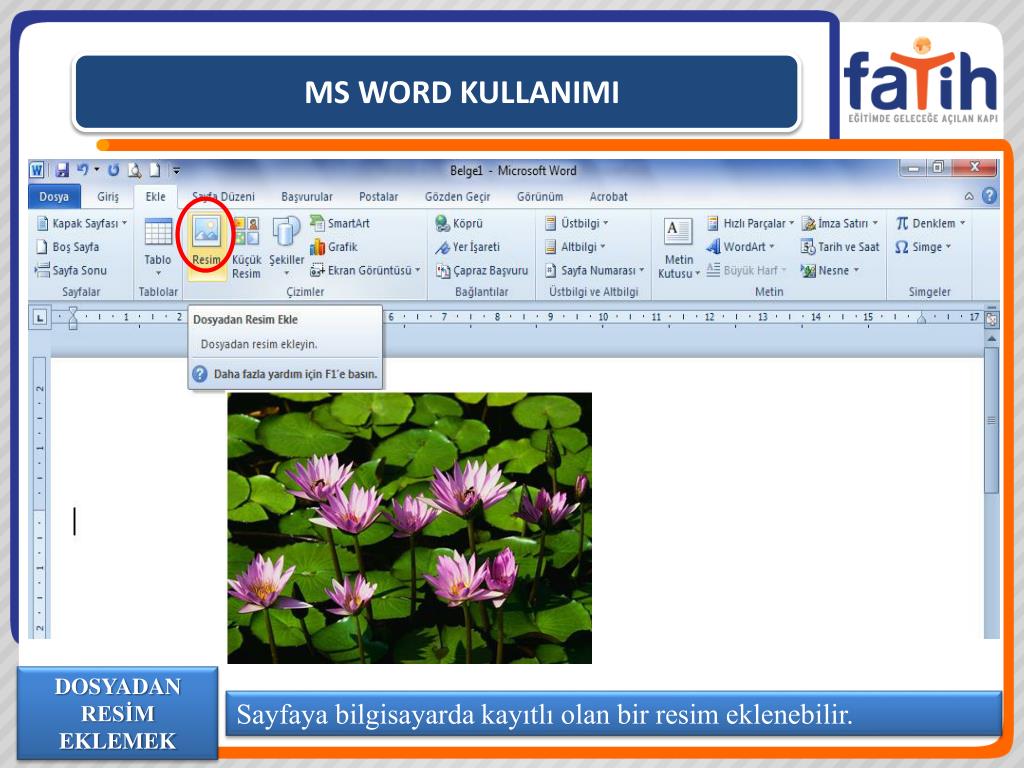Viewport: 1024px width, 768px height.
Task: Click the Köprü hyperlink icon
Action: (x=442, y=223)
